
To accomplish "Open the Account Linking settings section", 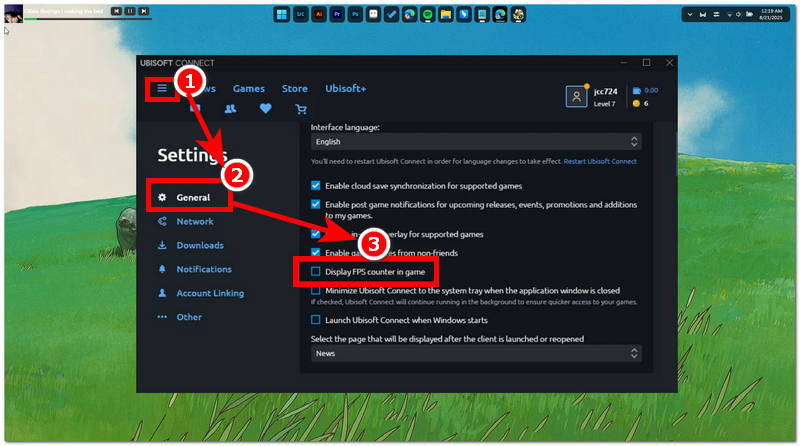I will point(210,293).
